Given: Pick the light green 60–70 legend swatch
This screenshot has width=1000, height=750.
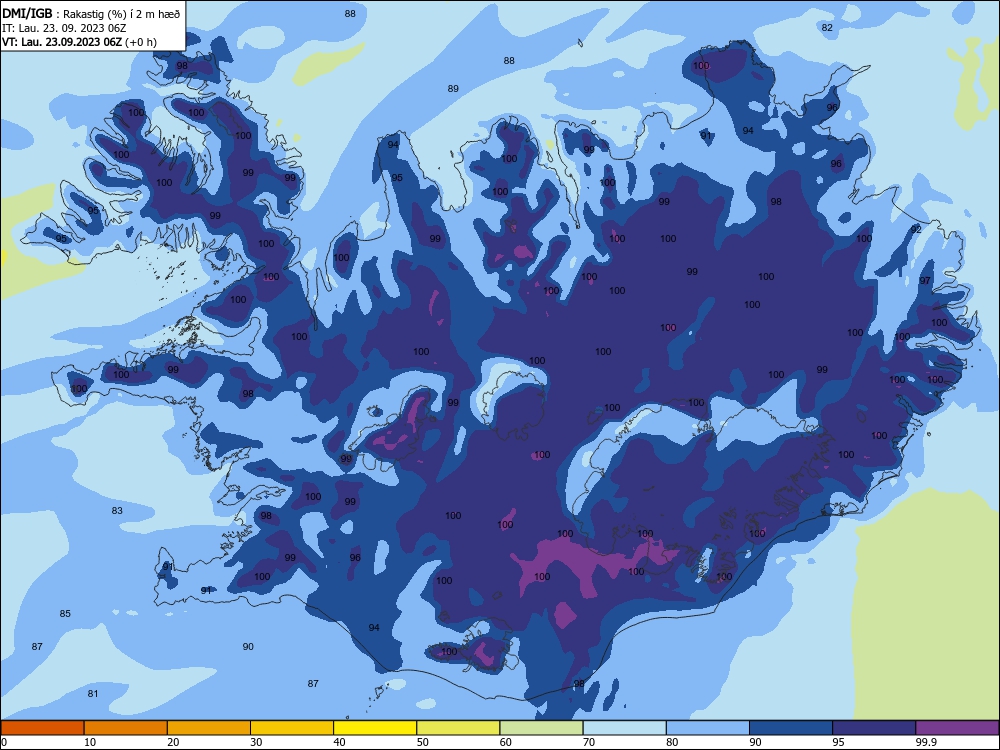Looking at the screenshot, I should [541, 728].
